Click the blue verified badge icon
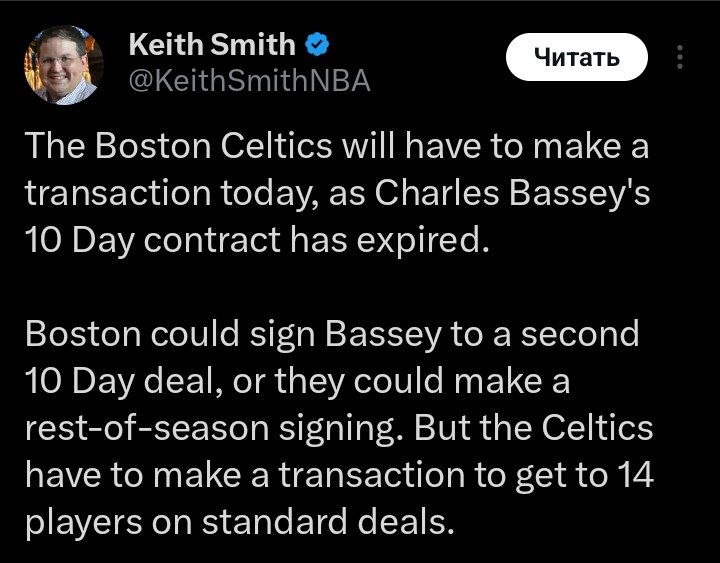This screenshot has width=720, height=563. coord(318,45)
